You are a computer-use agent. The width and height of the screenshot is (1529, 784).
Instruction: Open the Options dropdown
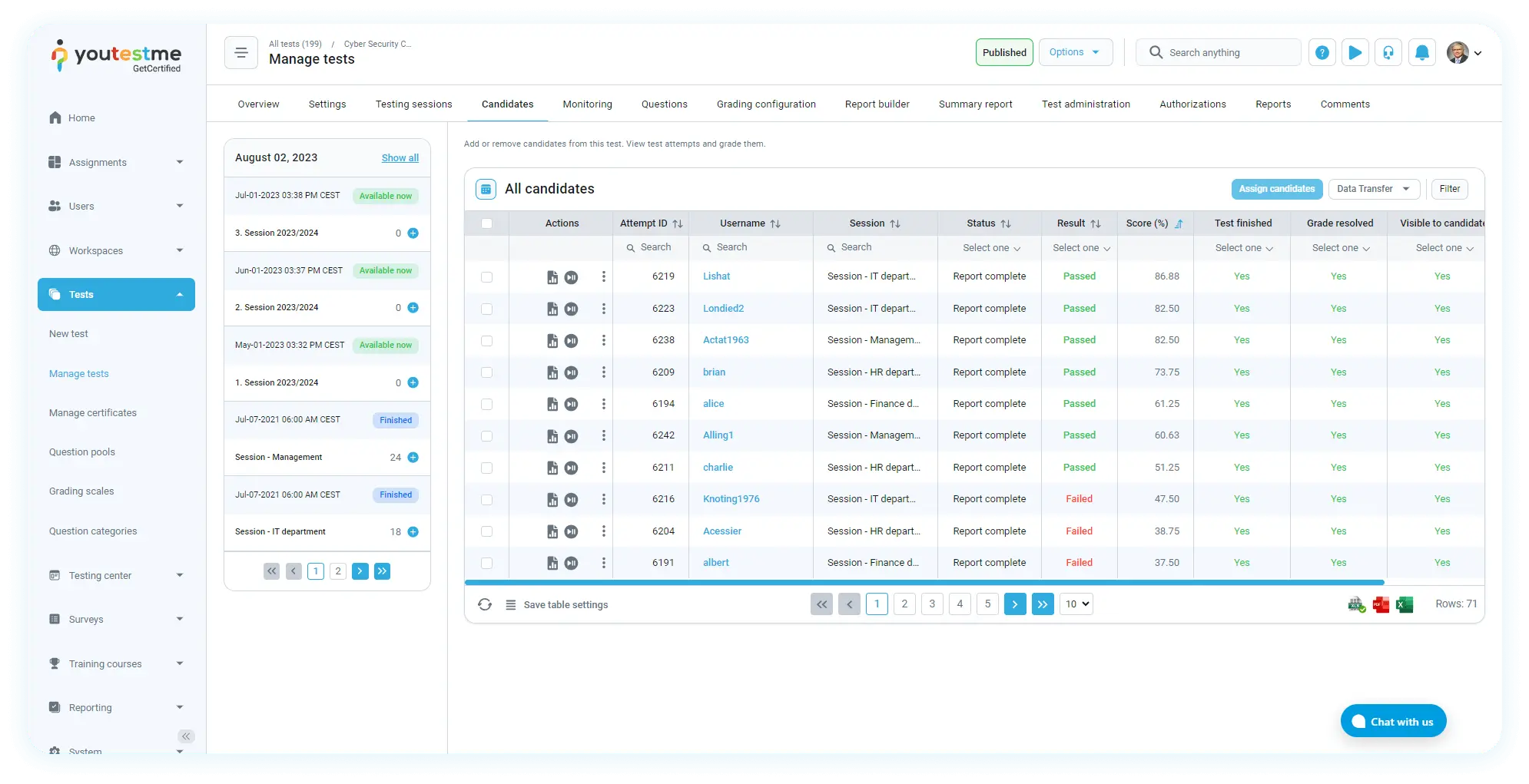(x=1075, y=52)
